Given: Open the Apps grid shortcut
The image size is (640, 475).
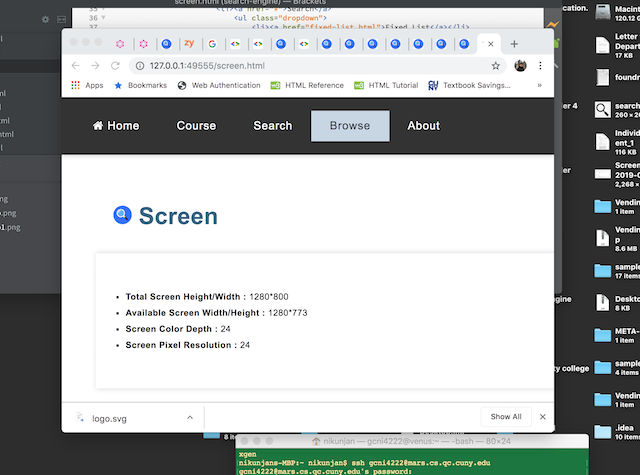Looking at the screenshot, I should [87, 86].
